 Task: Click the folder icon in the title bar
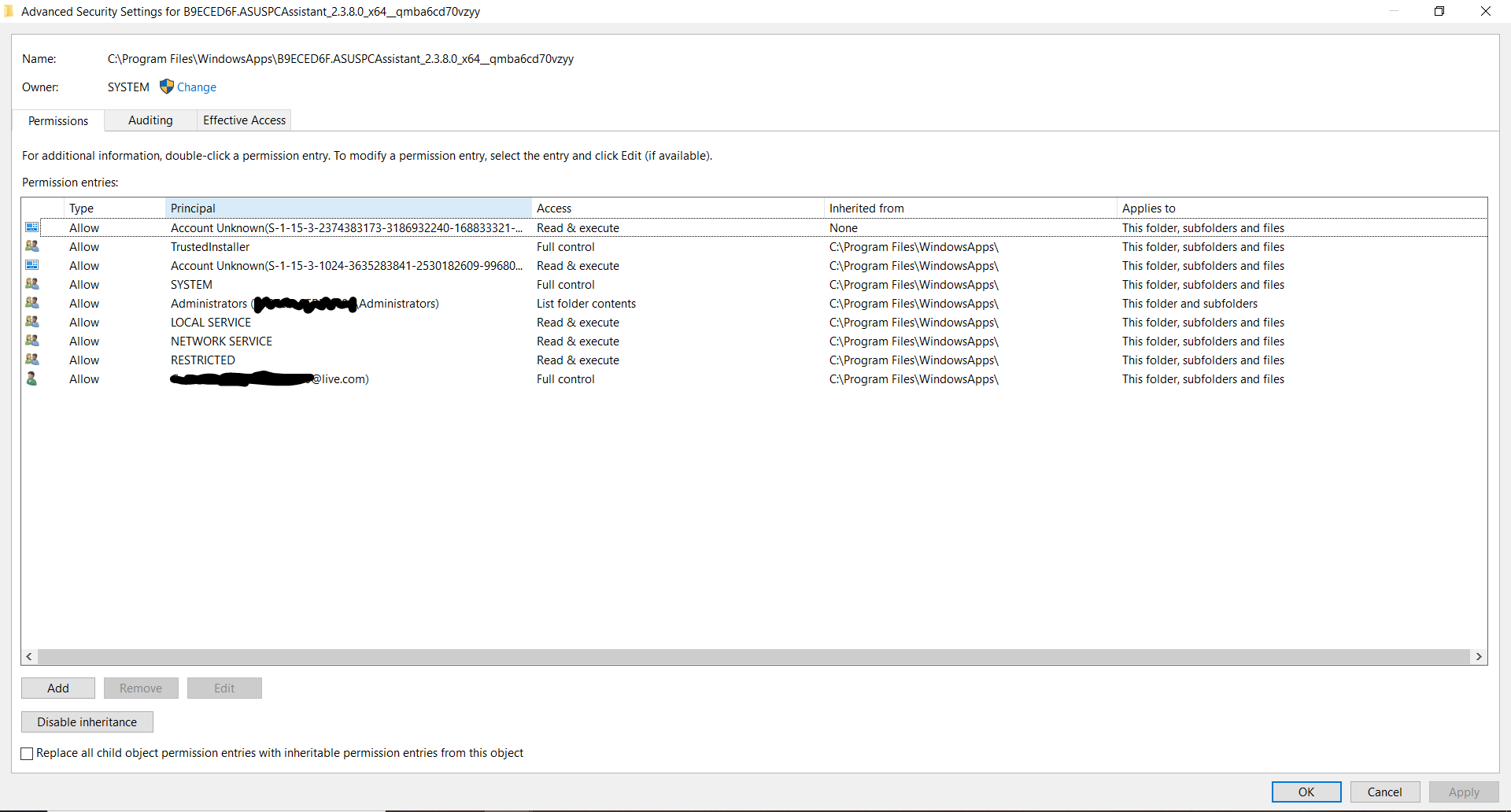(x=9, y=11)
